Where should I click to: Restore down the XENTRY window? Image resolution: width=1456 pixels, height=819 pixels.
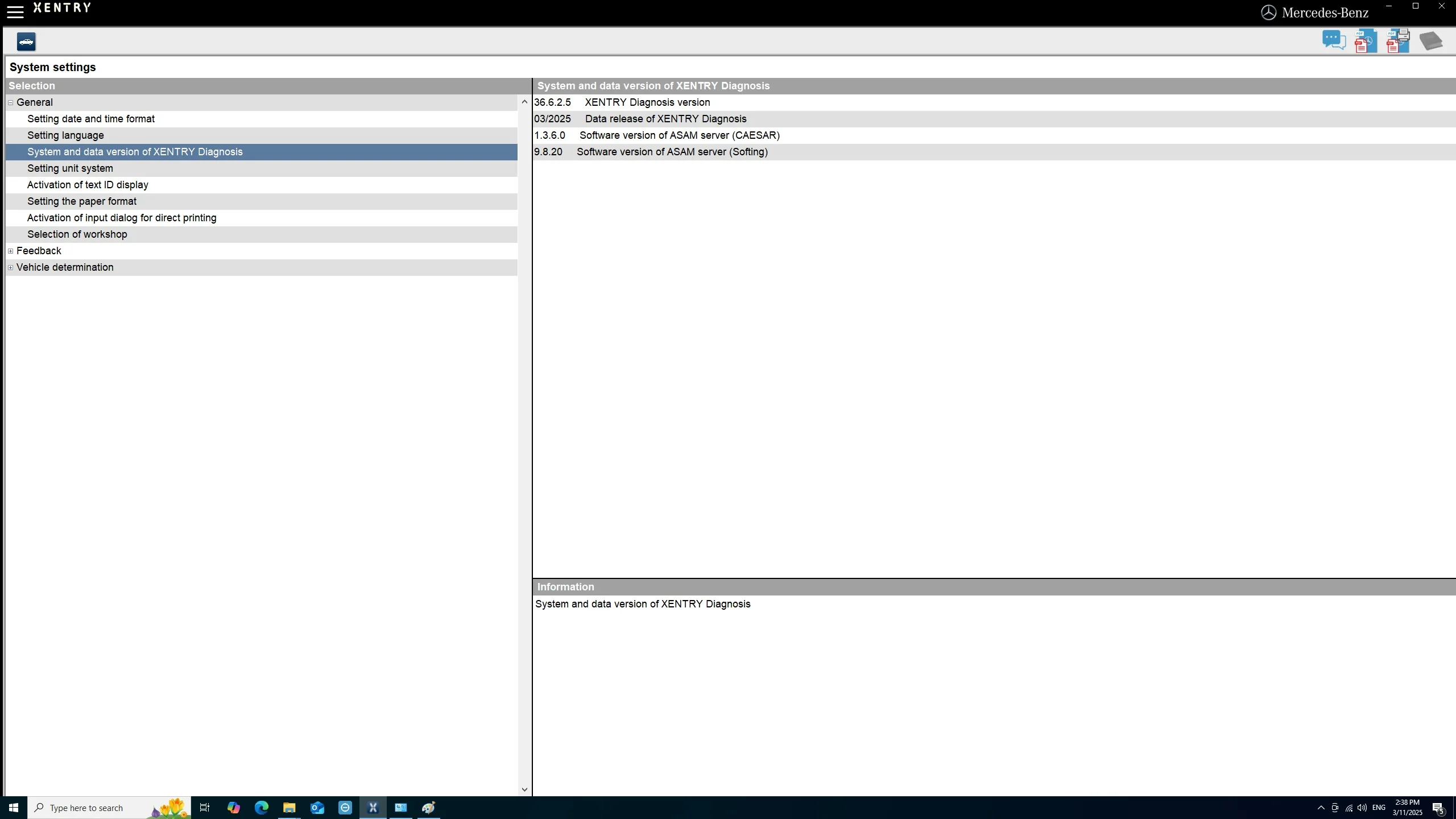tap(1416, 6)
